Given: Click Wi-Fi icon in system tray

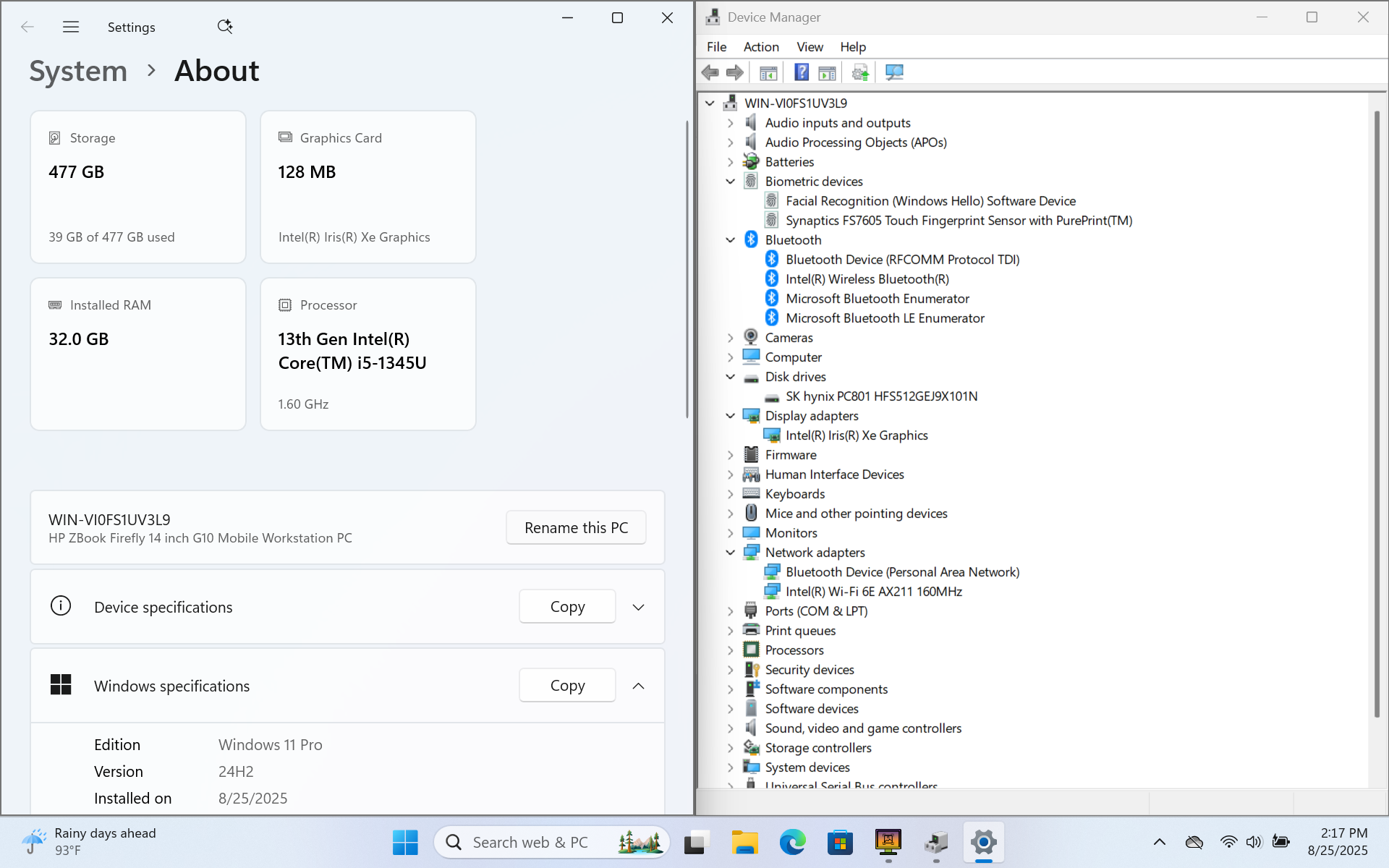Looking at the screenshot, I should click(1228, 842).
